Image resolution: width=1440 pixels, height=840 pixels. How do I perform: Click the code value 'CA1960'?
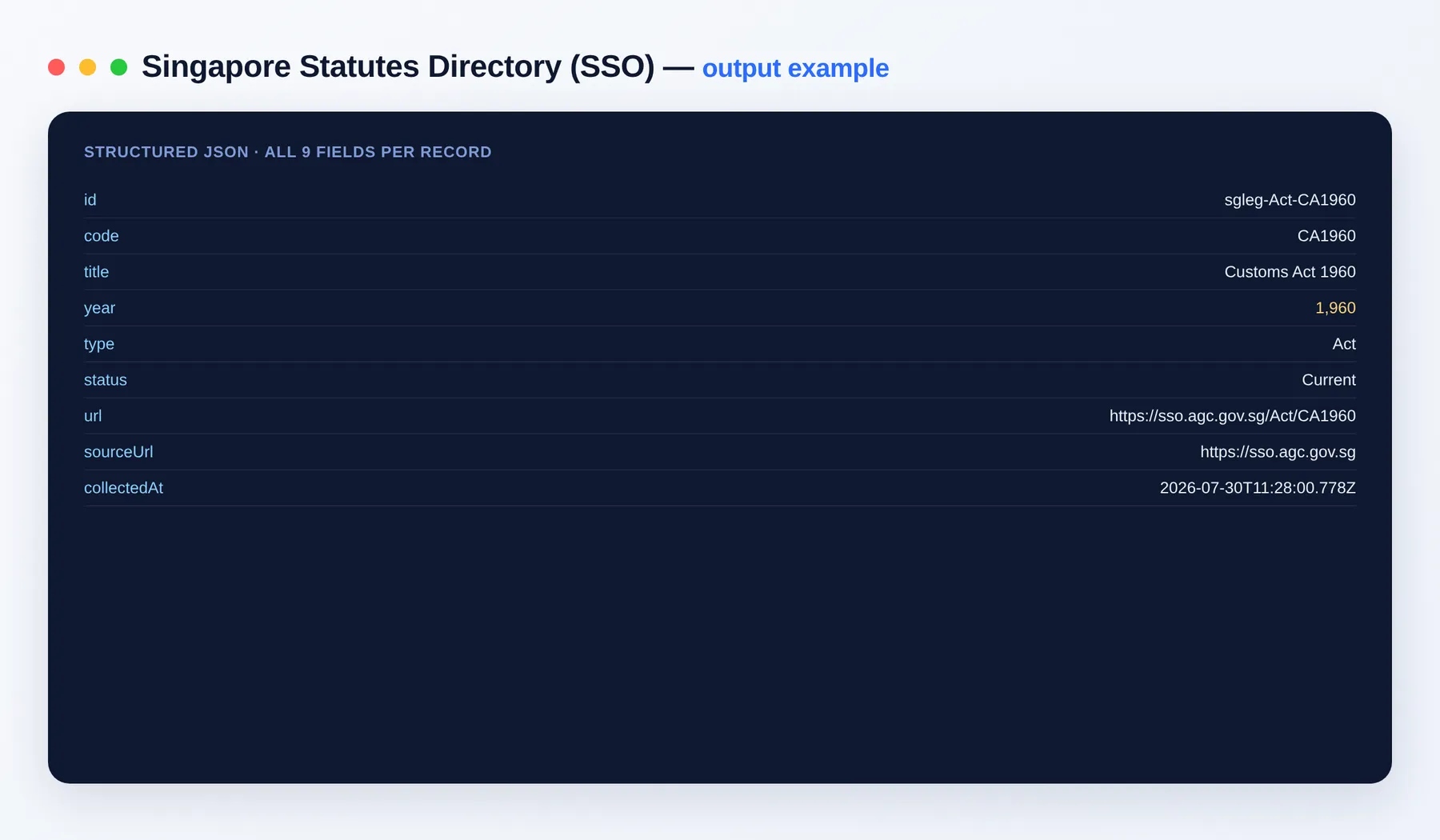click(x=1326, y=236)
